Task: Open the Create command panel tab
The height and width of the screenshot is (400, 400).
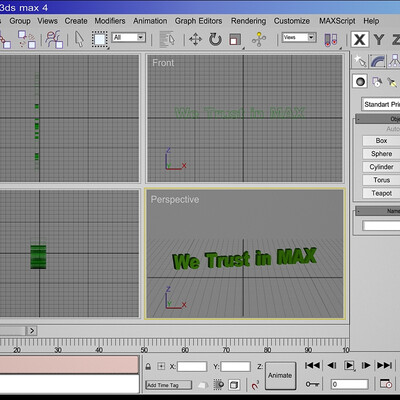Action: [x=360, y=61]
